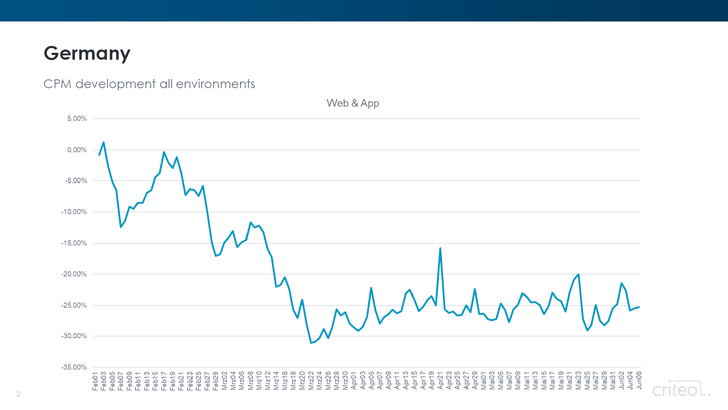Click the -20,00% y-axis label
Image resolution: width=728 pixels, height=410 pixels.
[74, 274]
